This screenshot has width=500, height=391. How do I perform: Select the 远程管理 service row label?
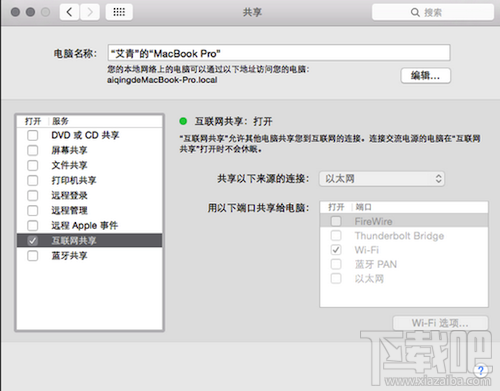click(x=69, y=210)
